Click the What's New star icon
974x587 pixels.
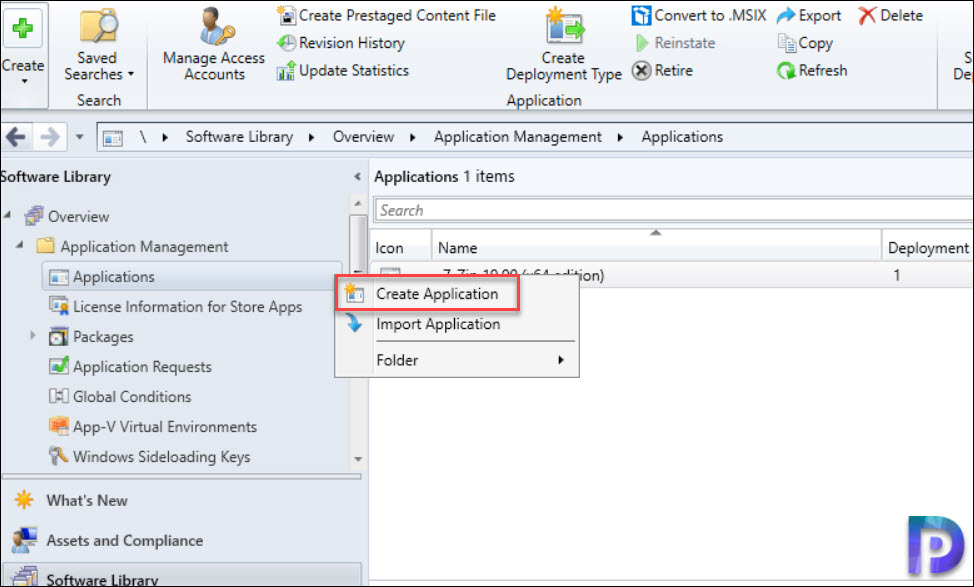24,500
